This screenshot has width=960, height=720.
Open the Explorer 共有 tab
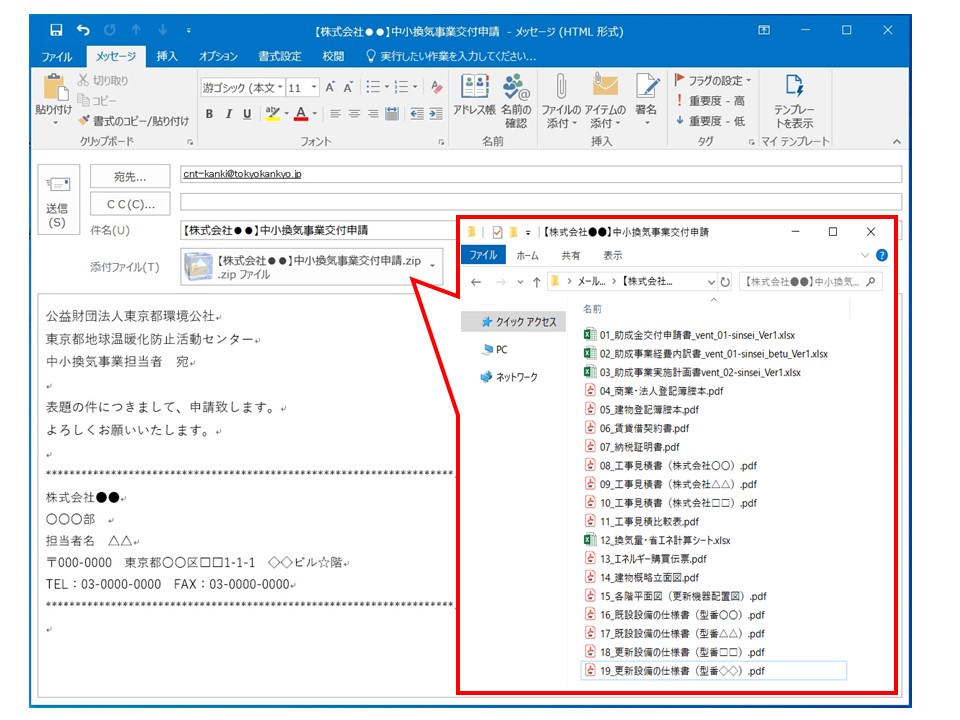571,255
